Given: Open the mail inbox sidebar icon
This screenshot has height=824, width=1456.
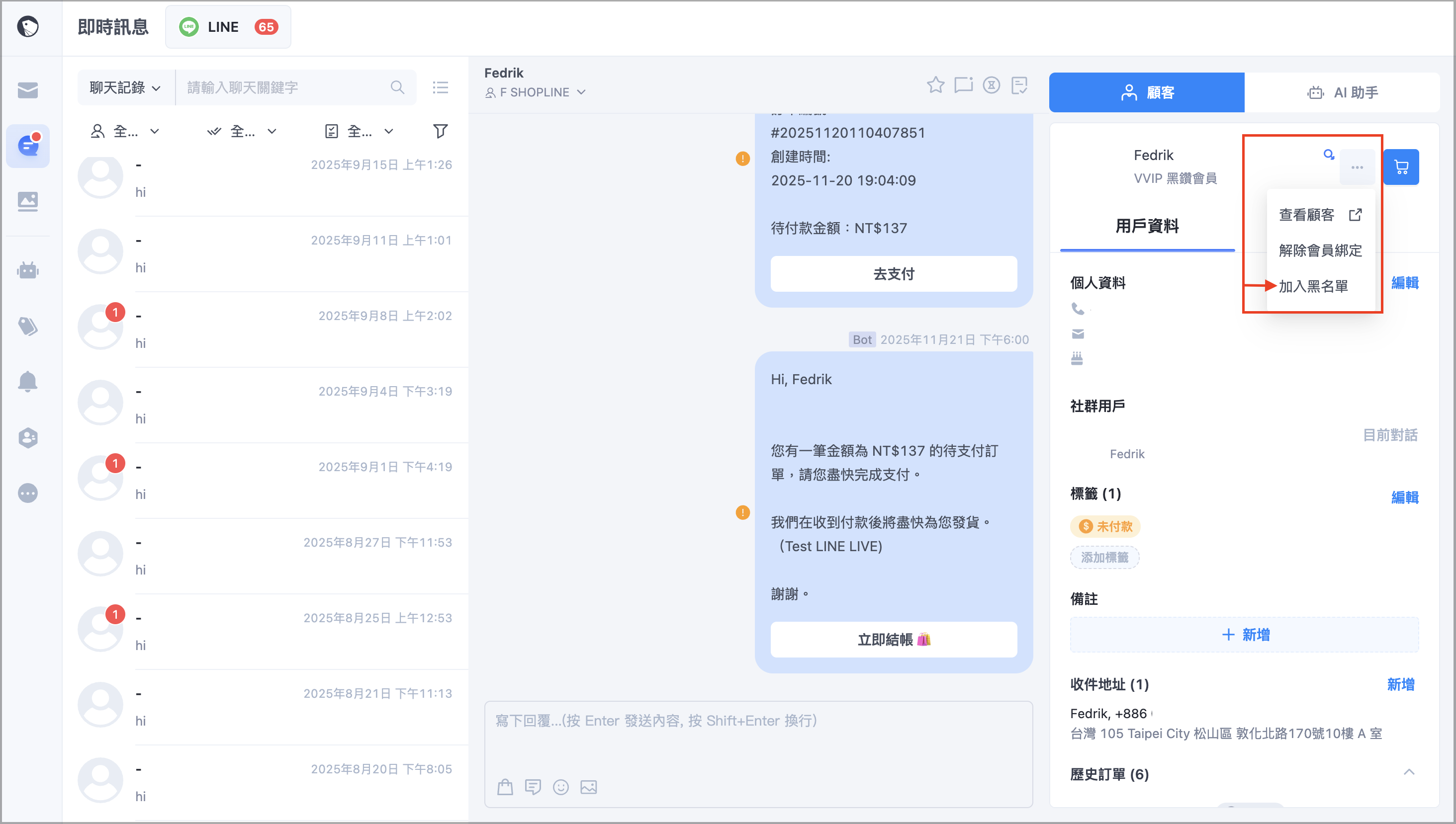Looking at the screenshot, I should pyautogui.click(x=27, y=89).
